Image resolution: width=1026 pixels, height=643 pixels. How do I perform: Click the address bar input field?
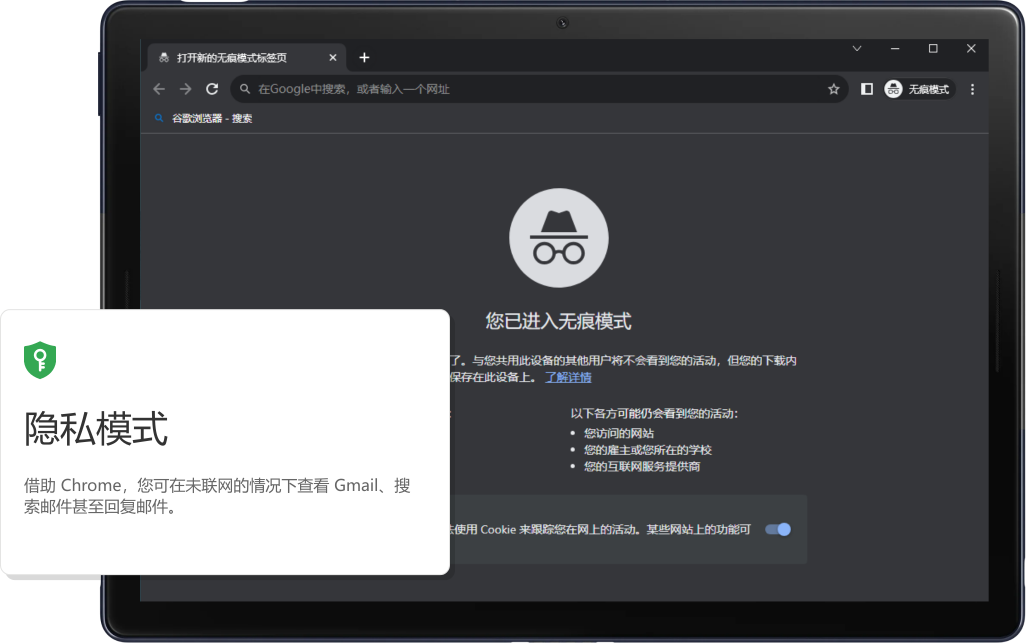click(539, 89)
